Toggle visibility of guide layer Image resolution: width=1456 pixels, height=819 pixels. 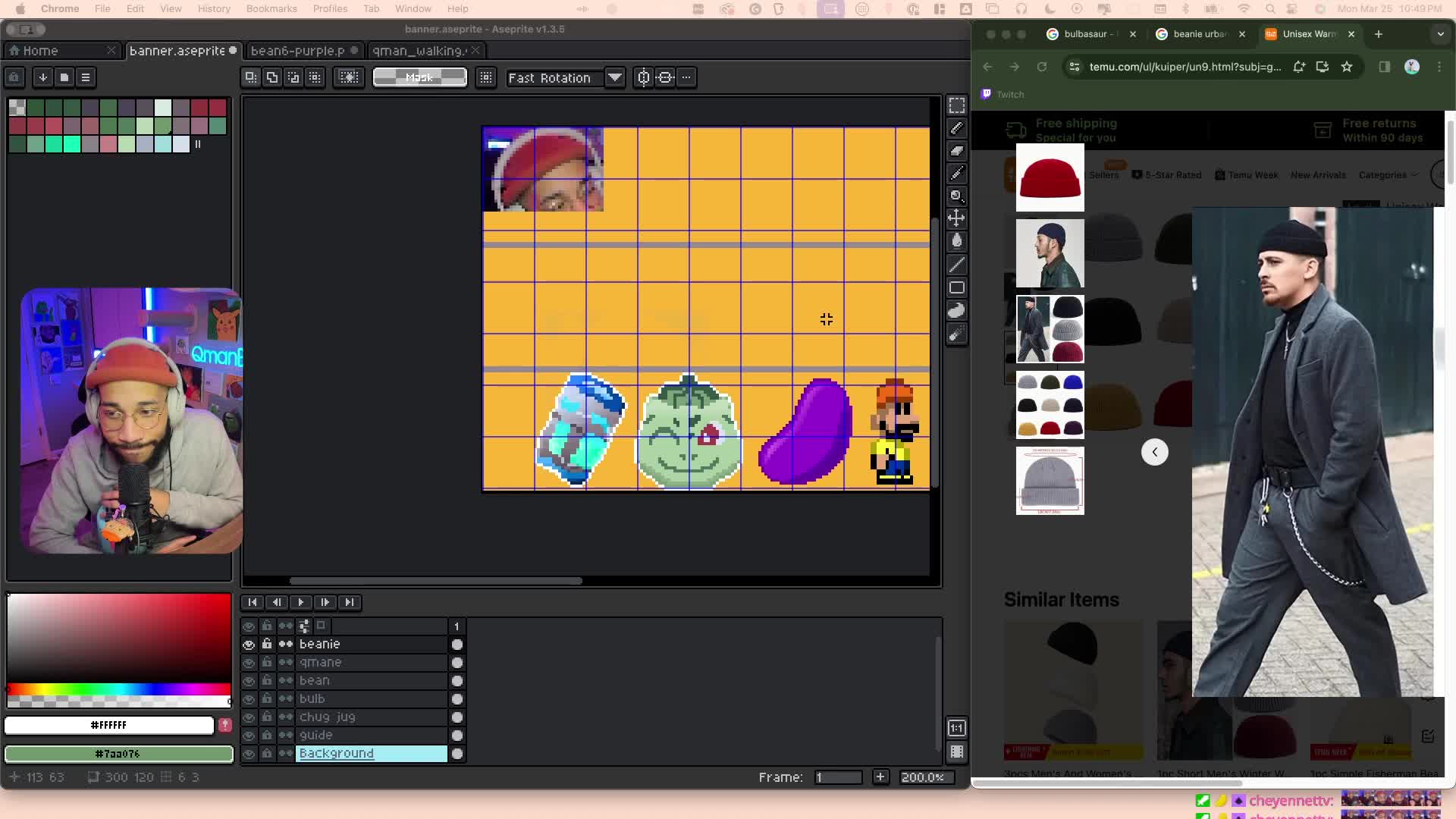249,736
